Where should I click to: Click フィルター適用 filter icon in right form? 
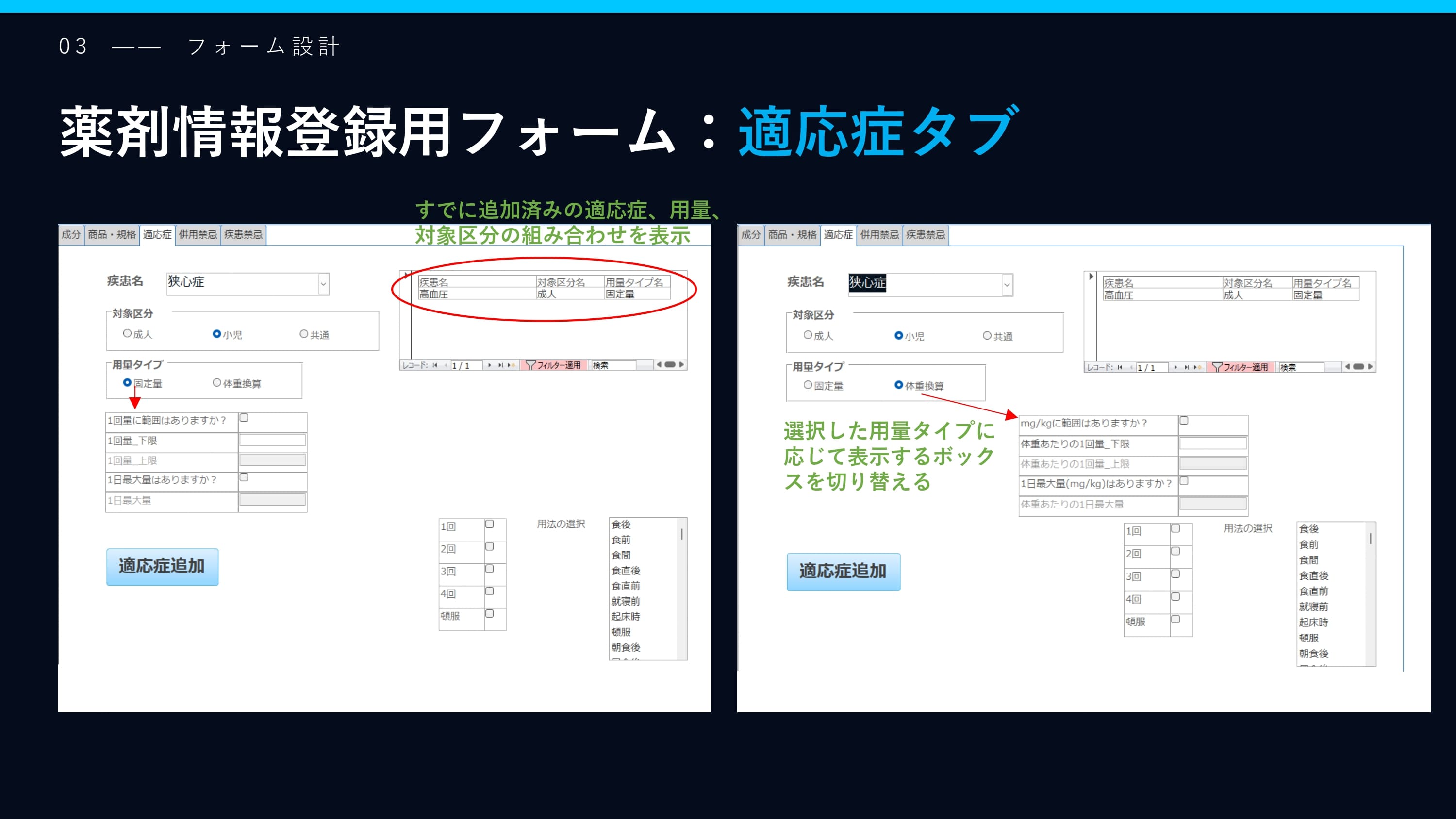pyautogui.click(x=1218, y=367)
